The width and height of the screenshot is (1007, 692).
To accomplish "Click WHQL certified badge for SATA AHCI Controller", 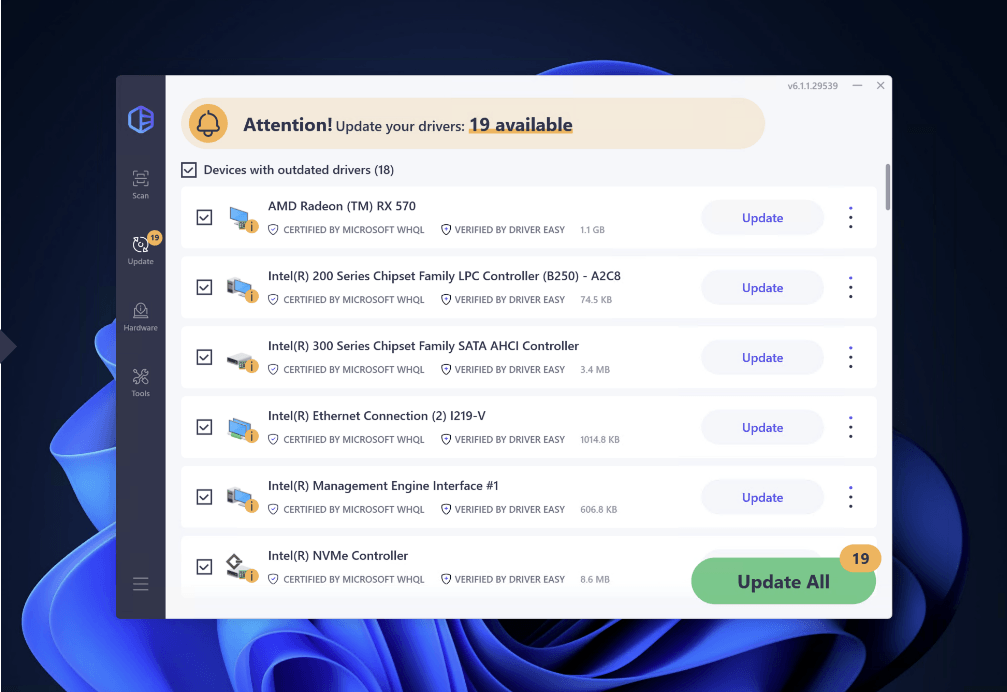I will click(x=346, y=370).
